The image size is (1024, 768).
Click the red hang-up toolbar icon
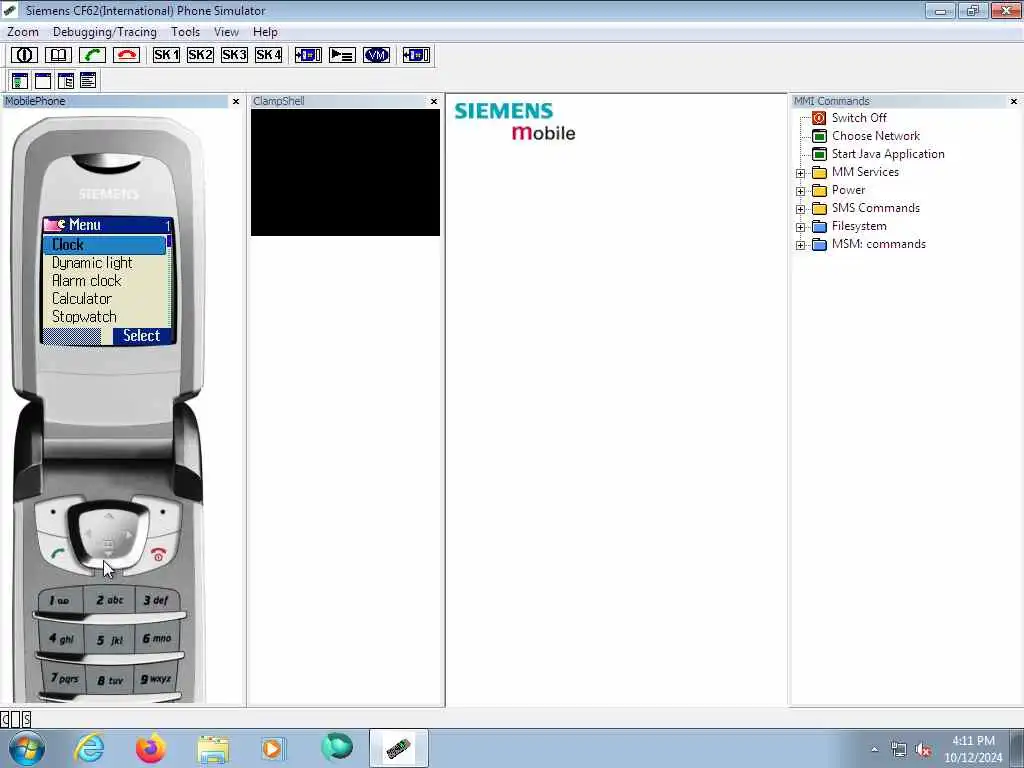click(126, 55)
